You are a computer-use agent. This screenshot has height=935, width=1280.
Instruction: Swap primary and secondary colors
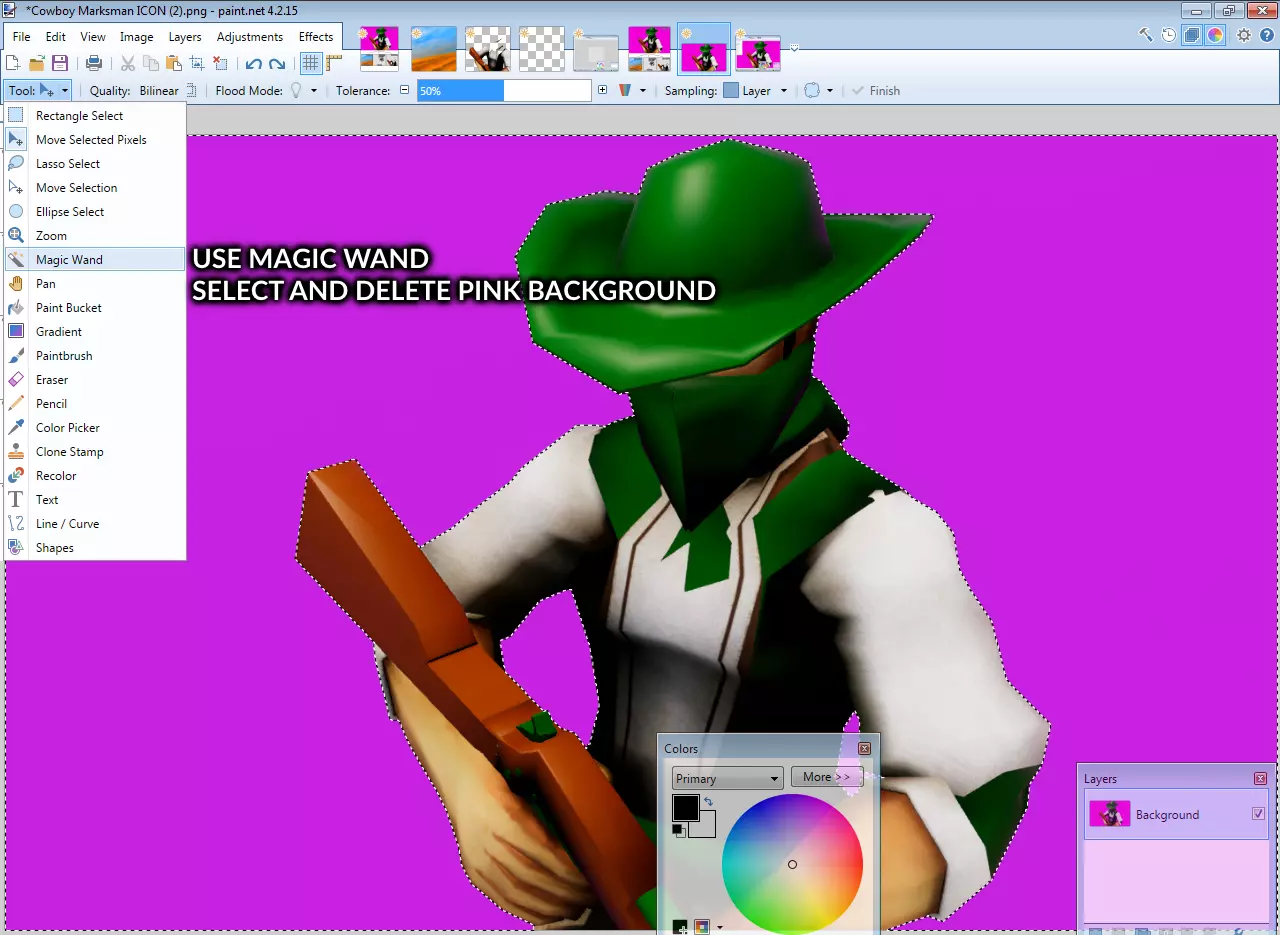pos(708,802)
